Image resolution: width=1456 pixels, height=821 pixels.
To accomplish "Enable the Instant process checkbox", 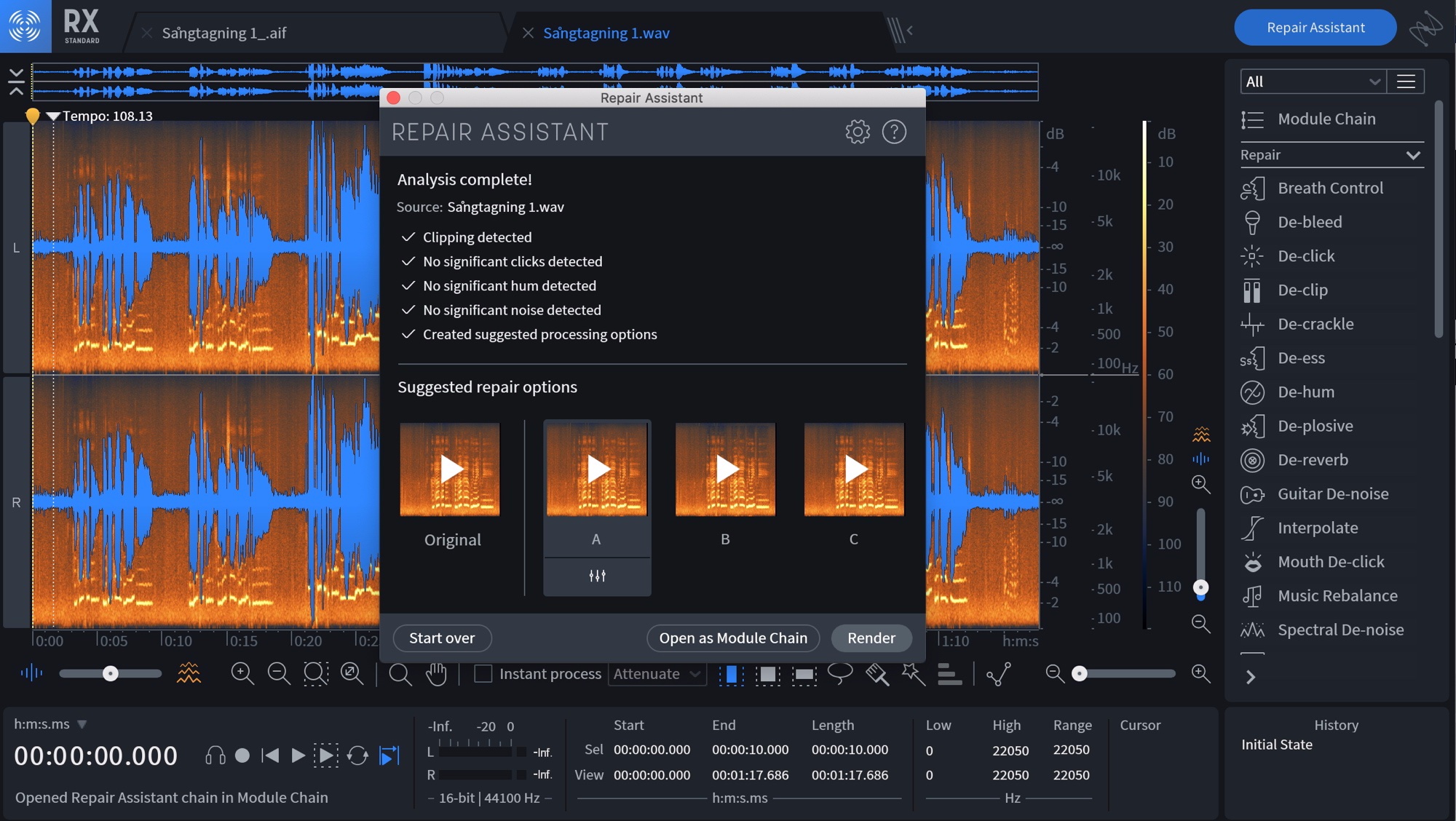I will click(x=483, y=673).
